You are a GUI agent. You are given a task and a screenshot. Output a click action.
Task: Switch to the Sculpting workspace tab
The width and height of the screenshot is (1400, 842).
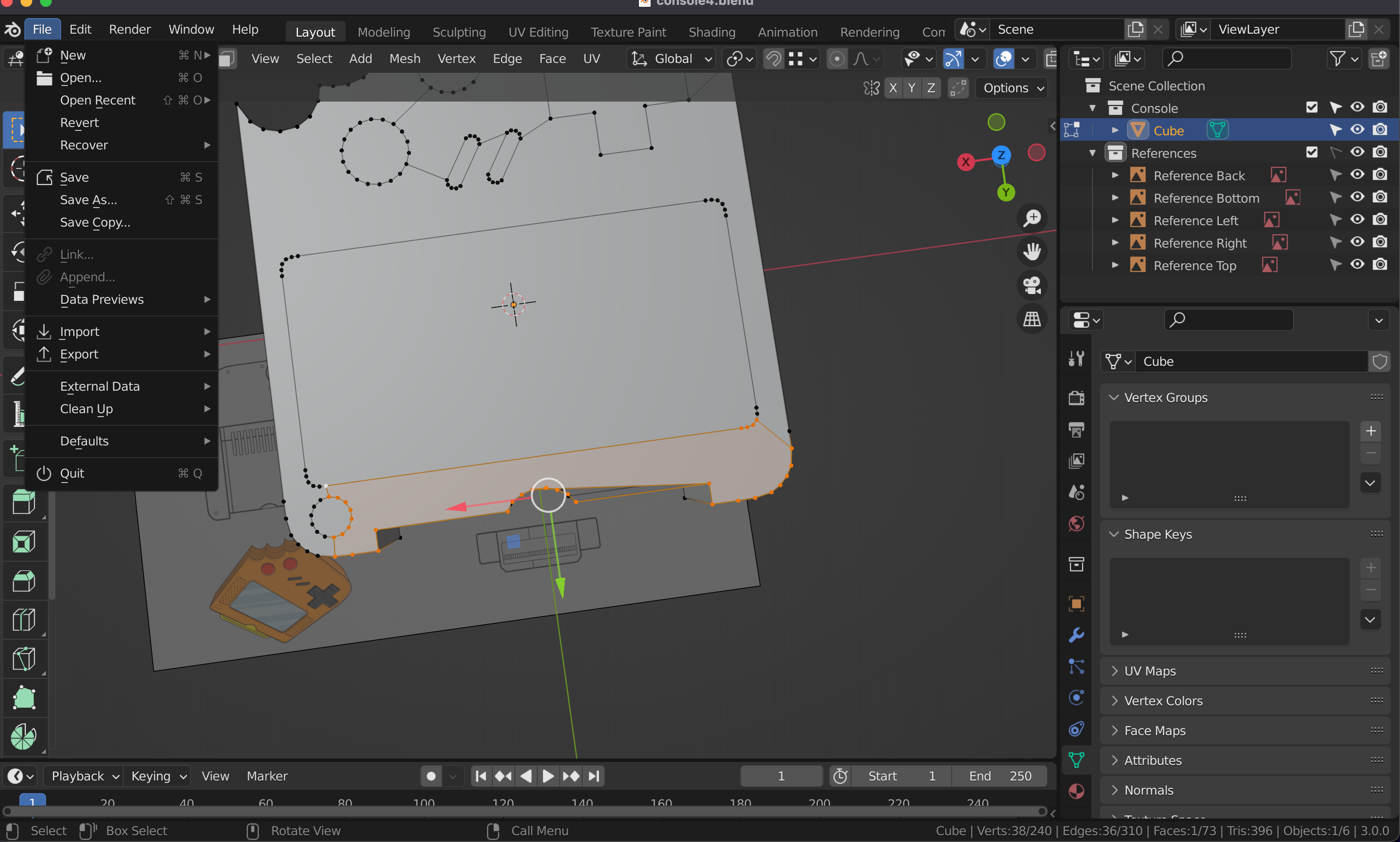[459, 32]
